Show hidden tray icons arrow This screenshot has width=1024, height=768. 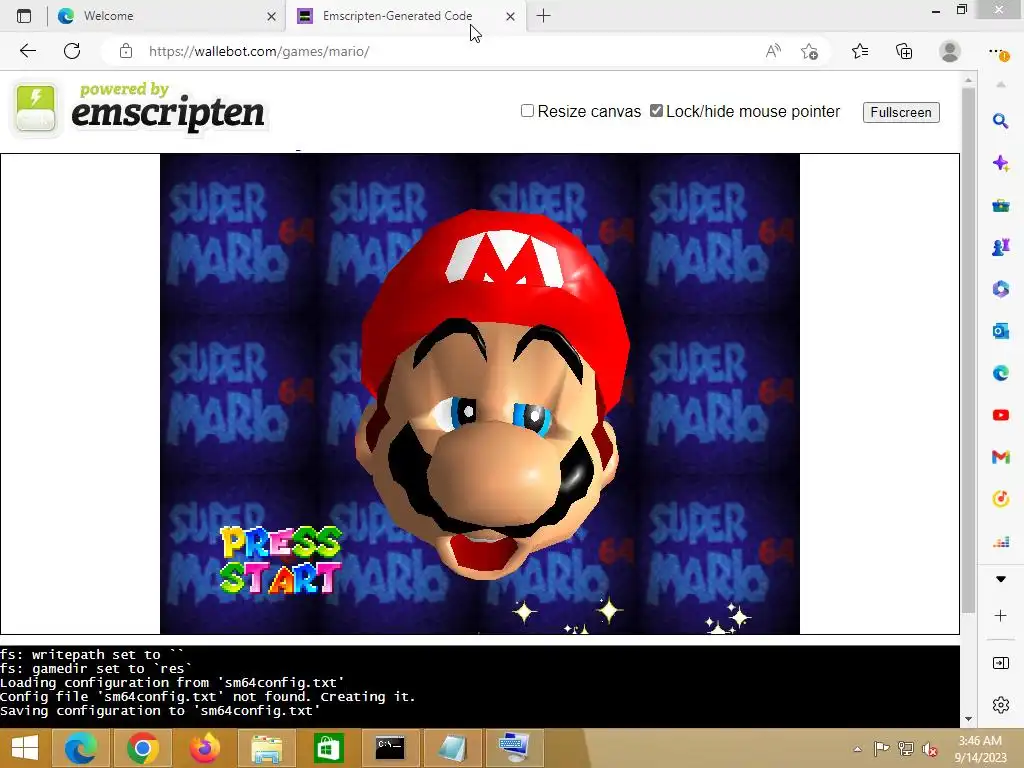click(857, 749)
